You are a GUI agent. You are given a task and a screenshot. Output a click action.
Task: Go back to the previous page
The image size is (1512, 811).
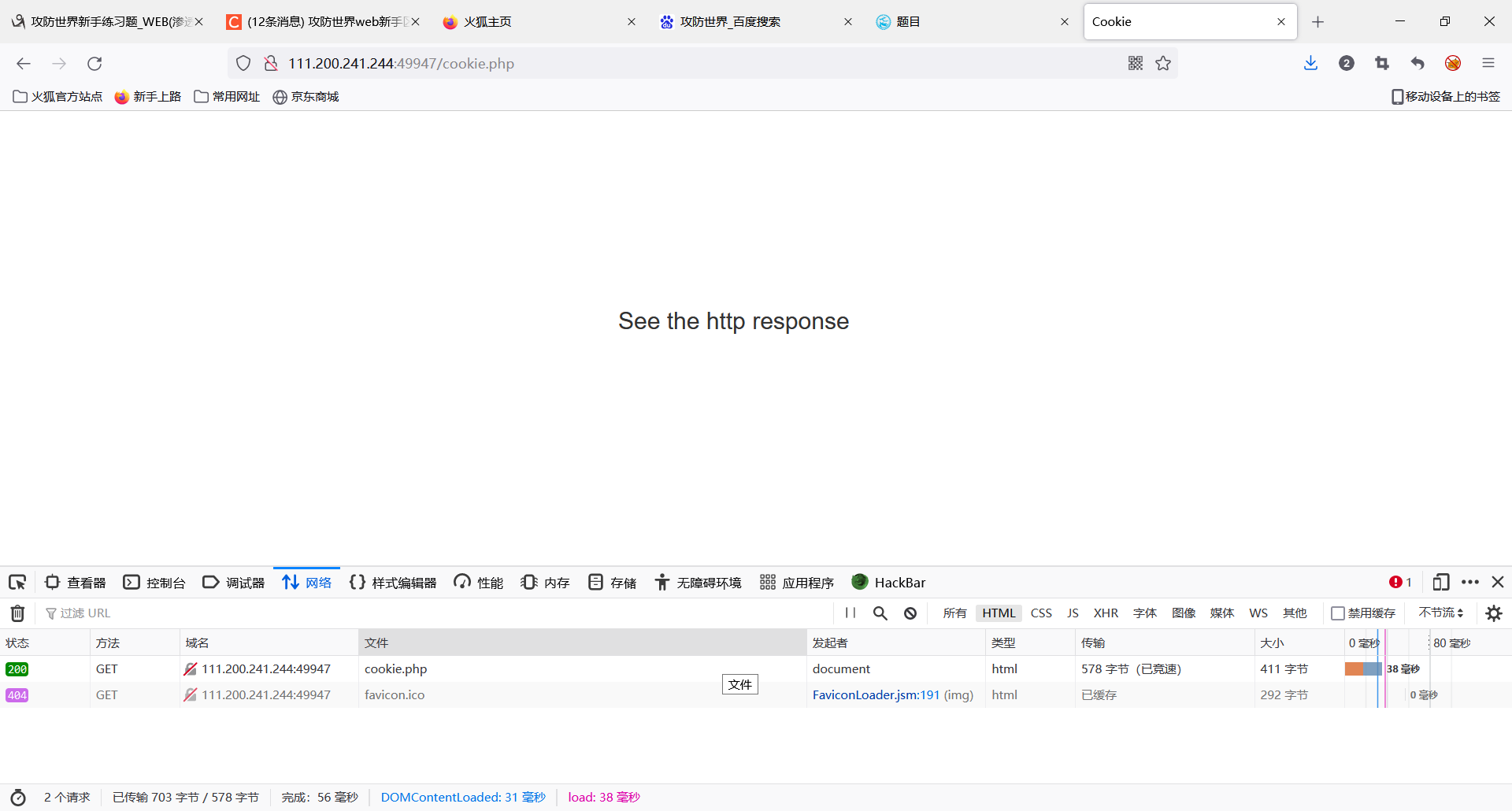[24, 63]
